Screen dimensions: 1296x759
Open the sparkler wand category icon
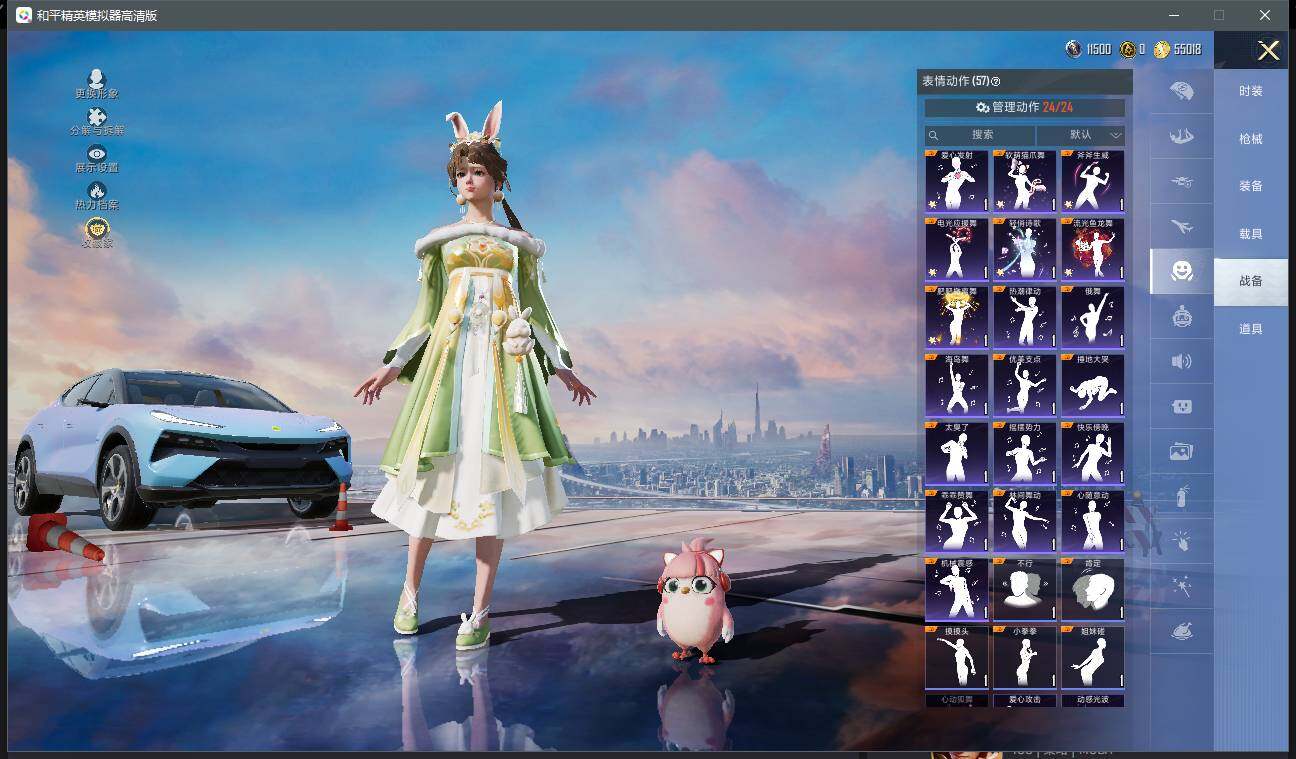coord(1182,587)
